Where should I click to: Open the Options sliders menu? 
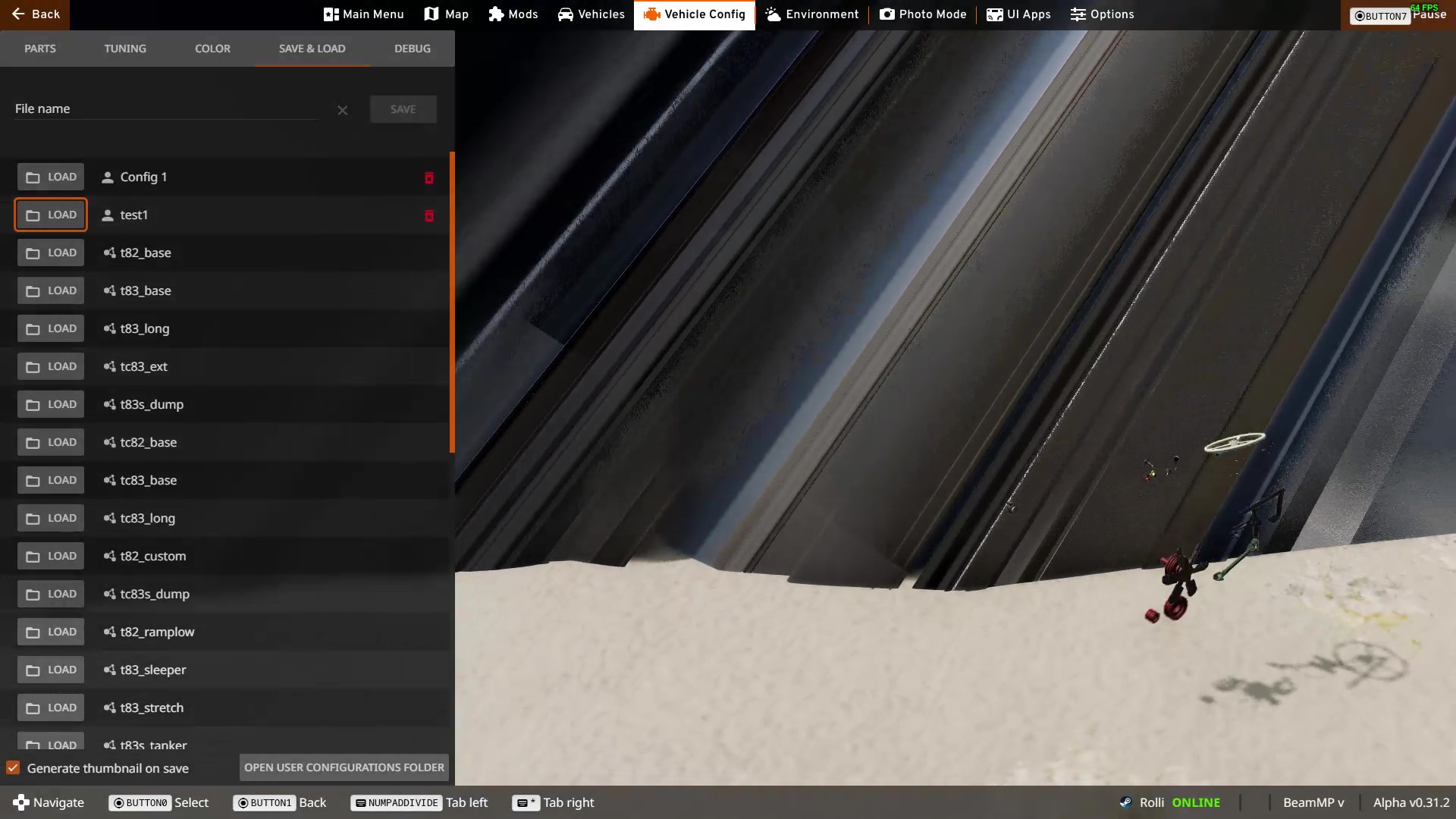1102,14
